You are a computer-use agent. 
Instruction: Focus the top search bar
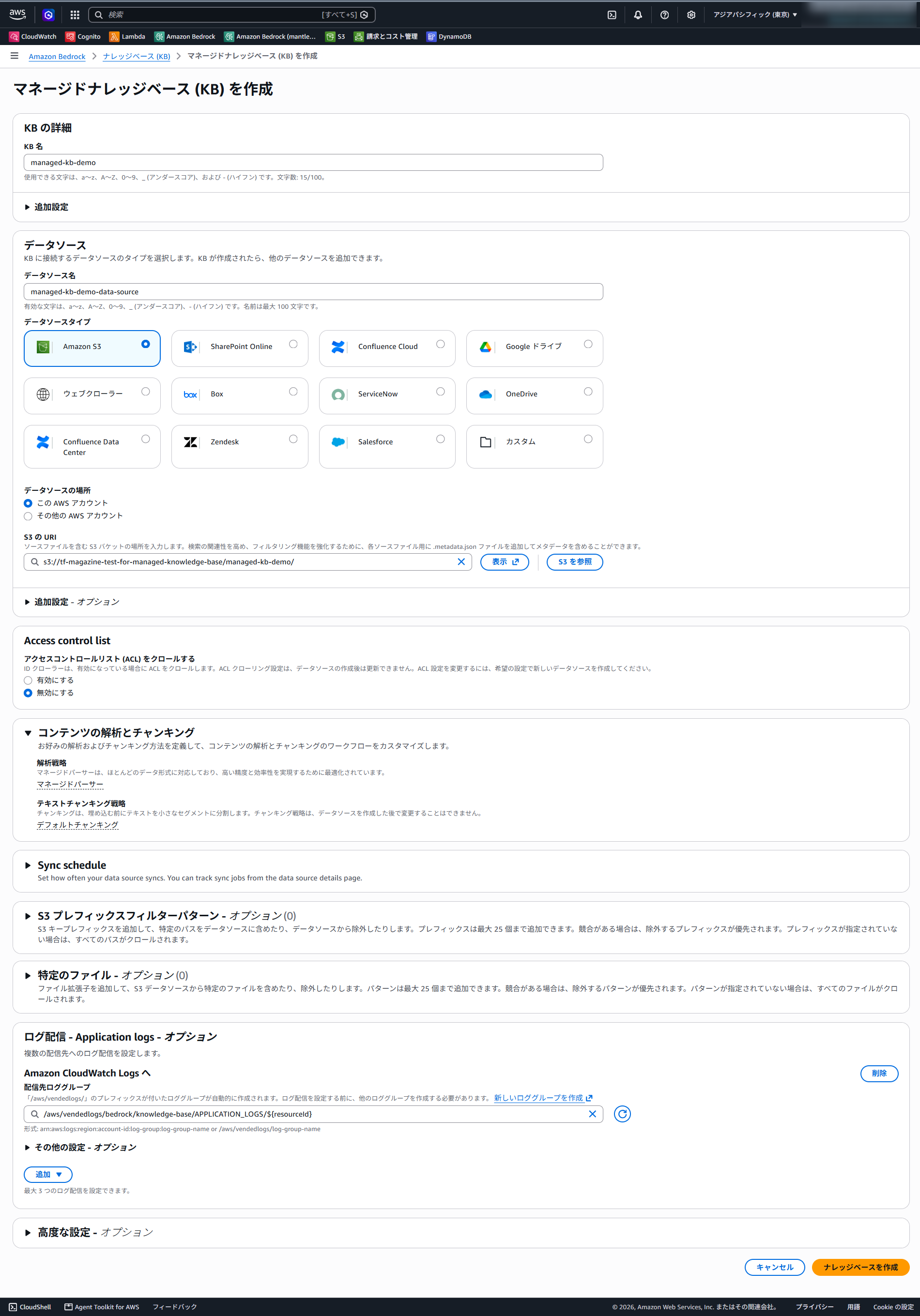pos(232,15)
